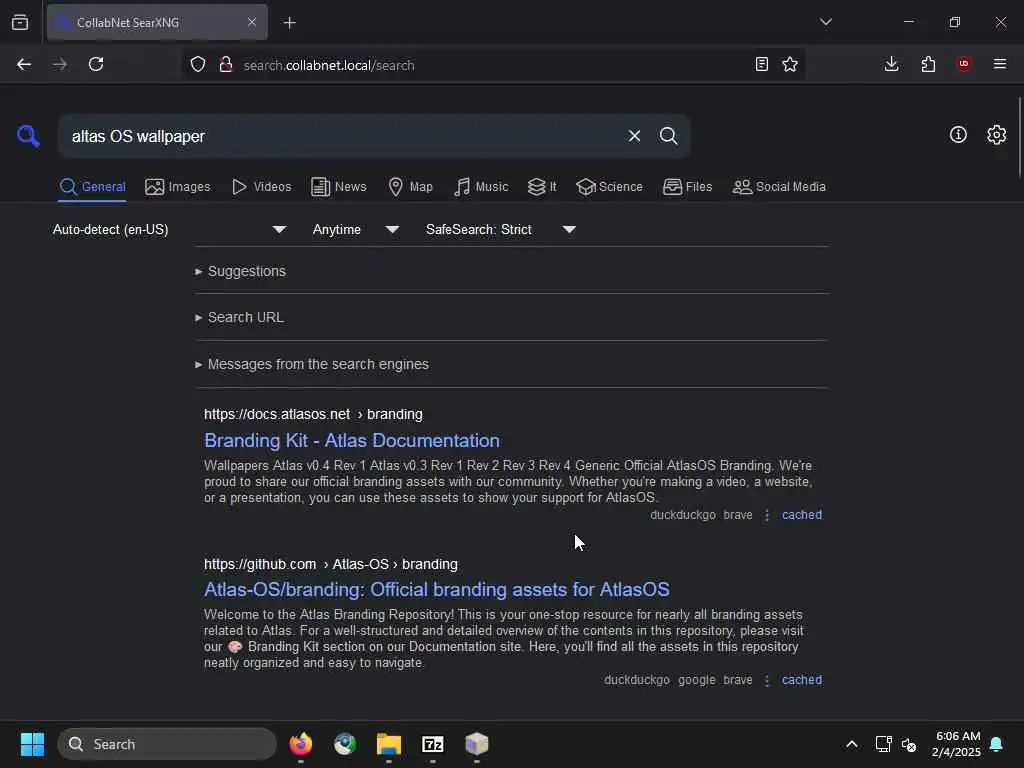Open Firefox View icon
The height and width of the screenshot is (768, 1024).
(x=20, y=22)
